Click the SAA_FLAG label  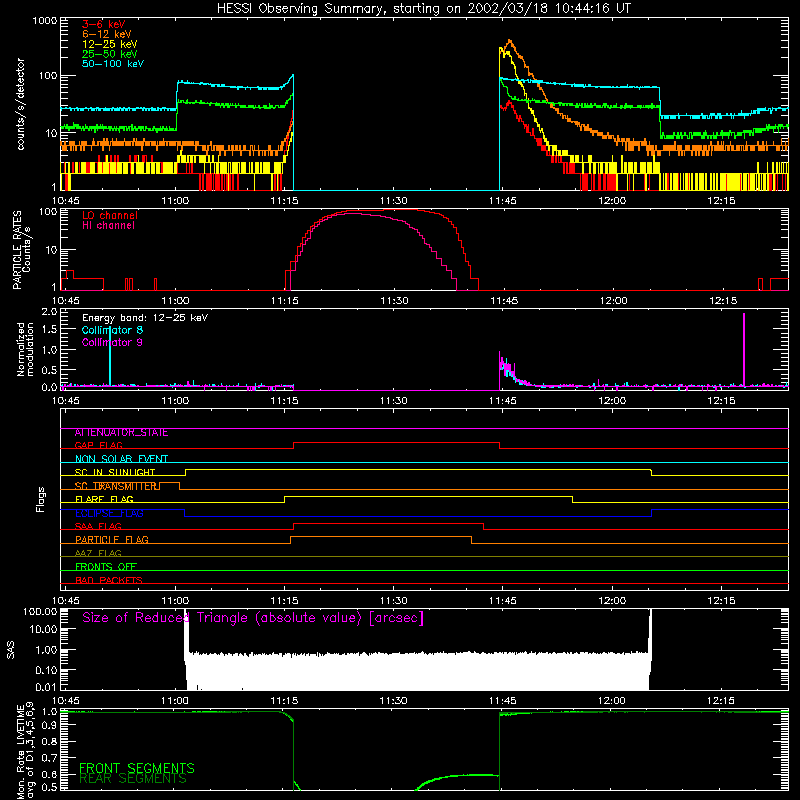[98, 526]
